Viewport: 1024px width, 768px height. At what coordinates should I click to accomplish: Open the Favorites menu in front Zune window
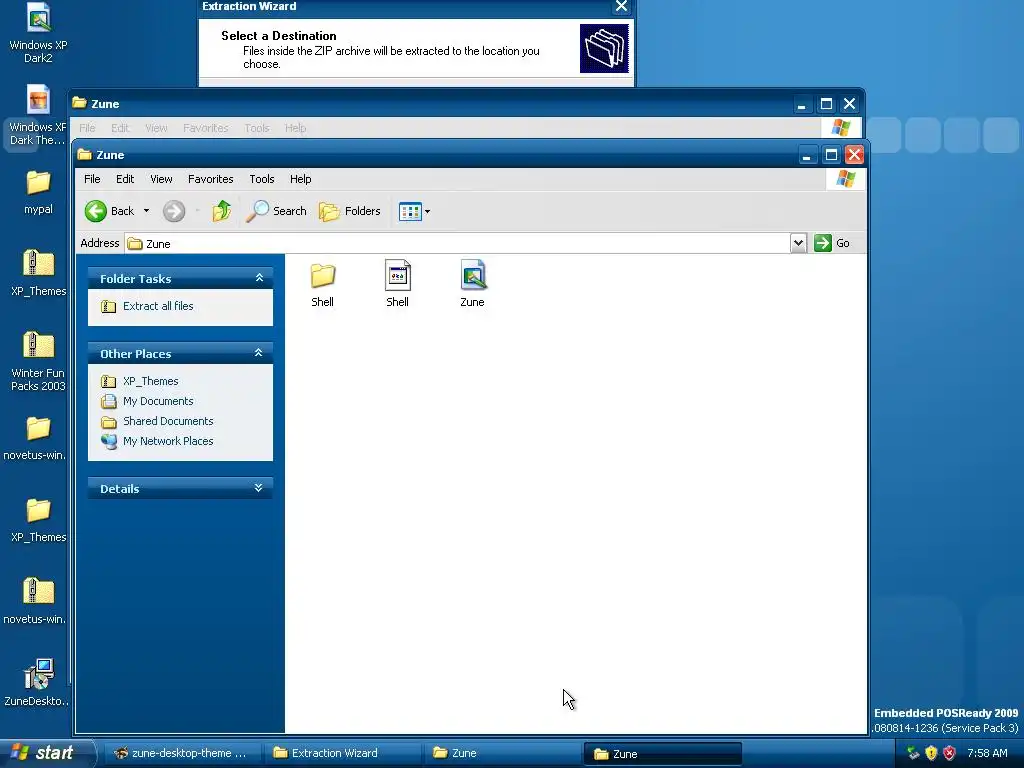(210, 179)
